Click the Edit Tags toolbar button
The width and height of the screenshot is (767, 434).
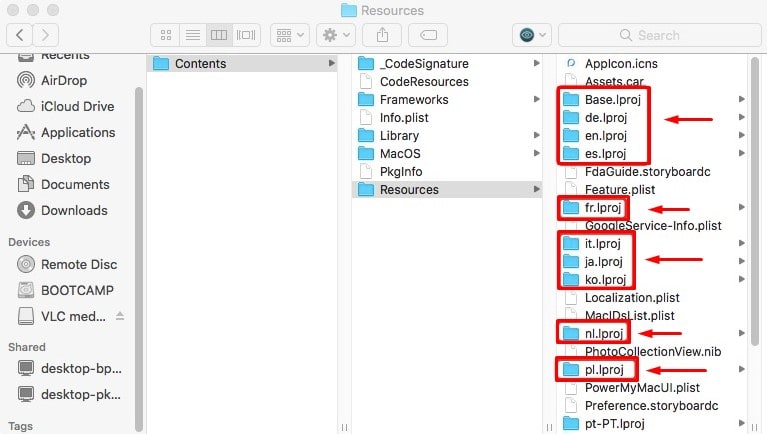click(428, 35)
